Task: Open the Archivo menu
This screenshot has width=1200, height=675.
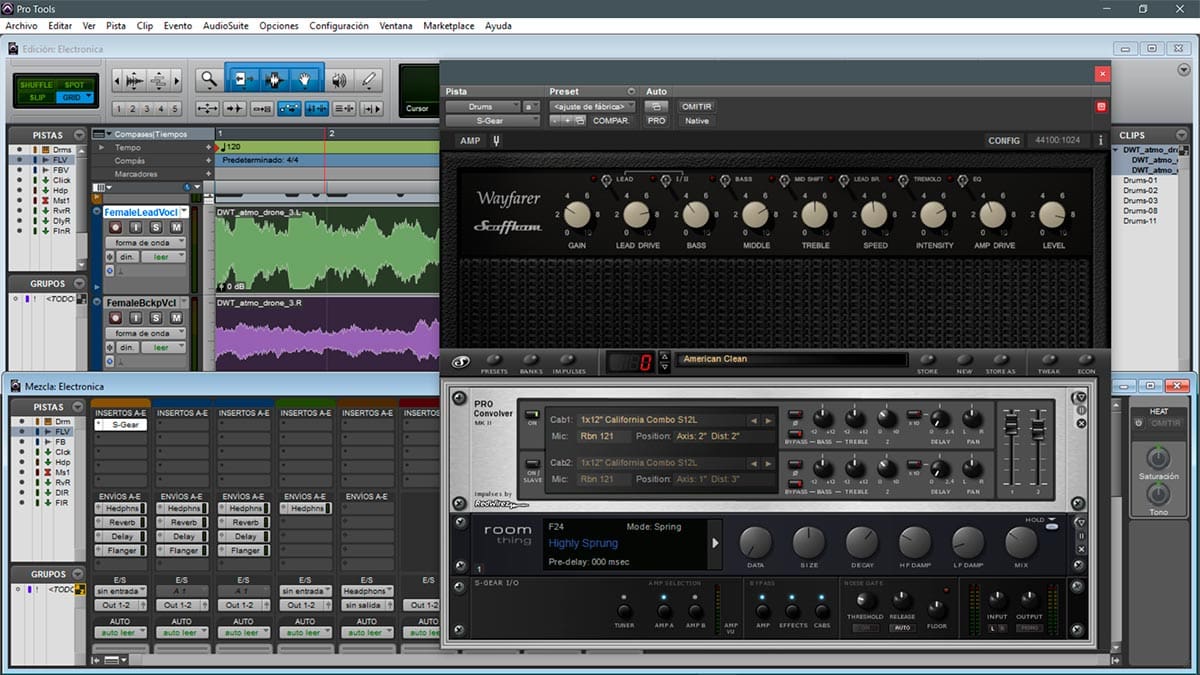Action: (x=21, y=25)
